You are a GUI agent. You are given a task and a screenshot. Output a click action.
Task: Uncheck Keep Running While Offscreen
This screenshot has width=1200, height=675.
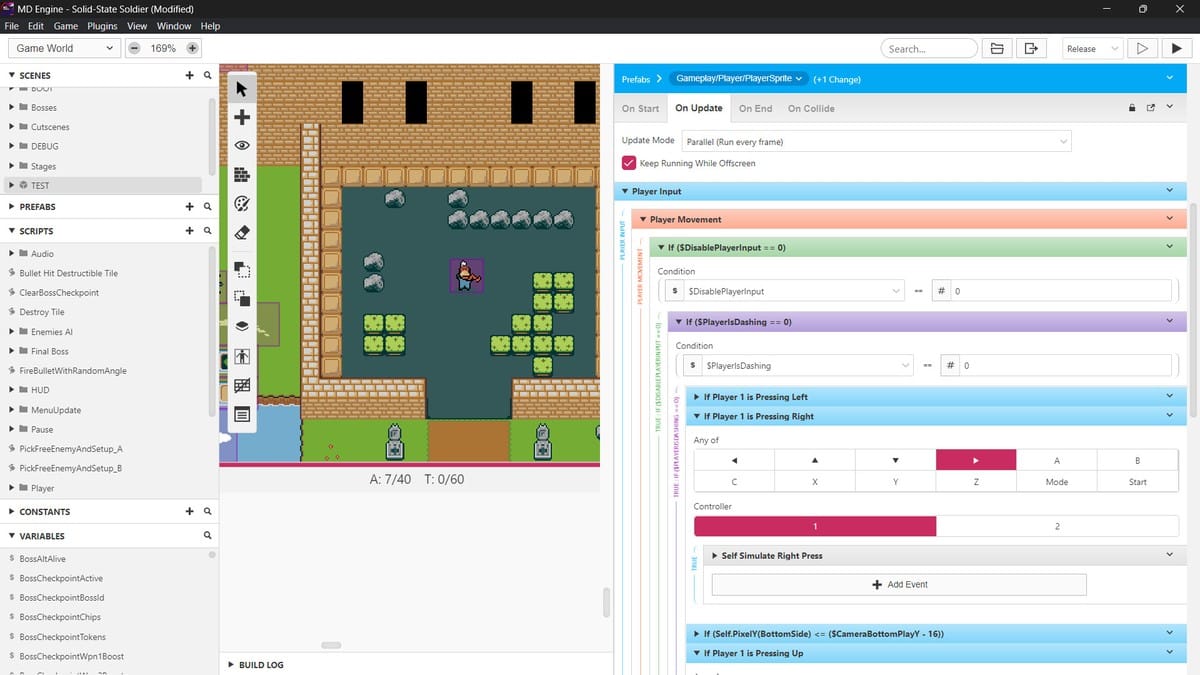click(629, 163)
